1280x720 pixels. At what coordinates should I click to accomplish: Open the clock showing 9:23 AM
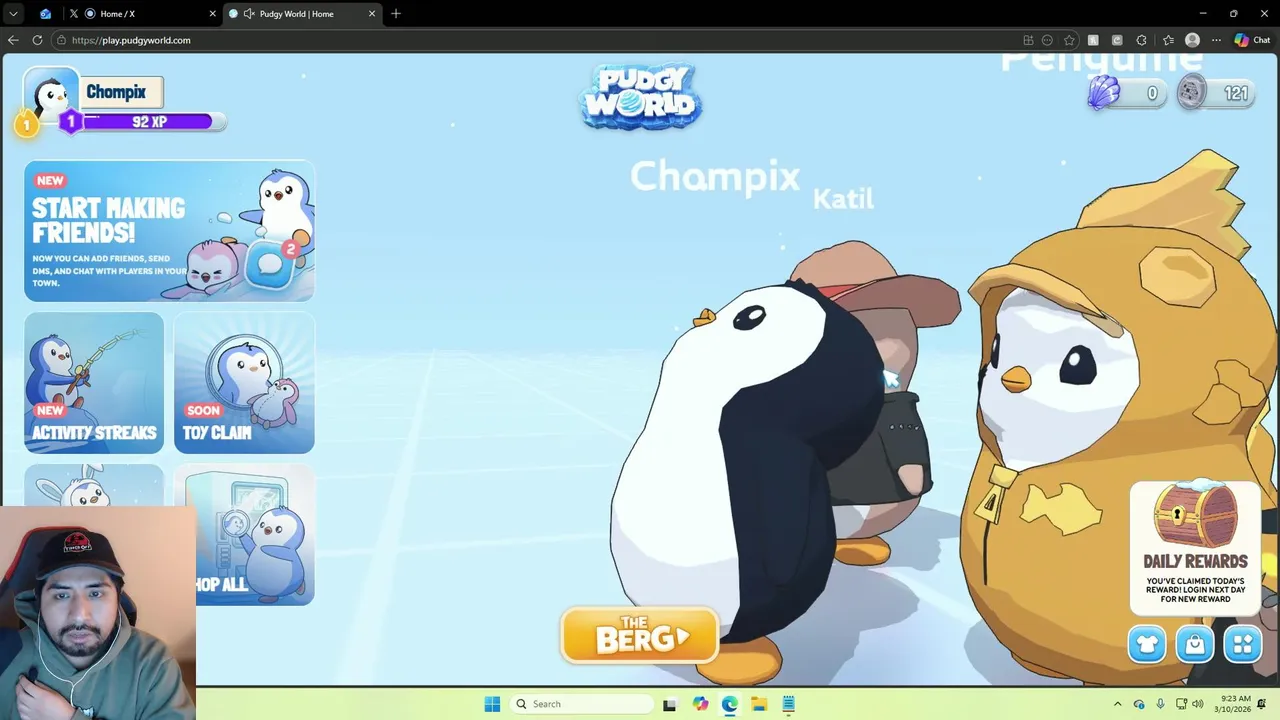point(1235,704)
